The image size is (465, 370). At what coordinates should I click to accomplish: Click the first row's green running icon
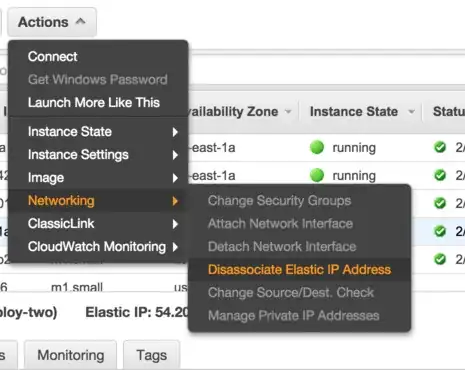tap(317, 147)
